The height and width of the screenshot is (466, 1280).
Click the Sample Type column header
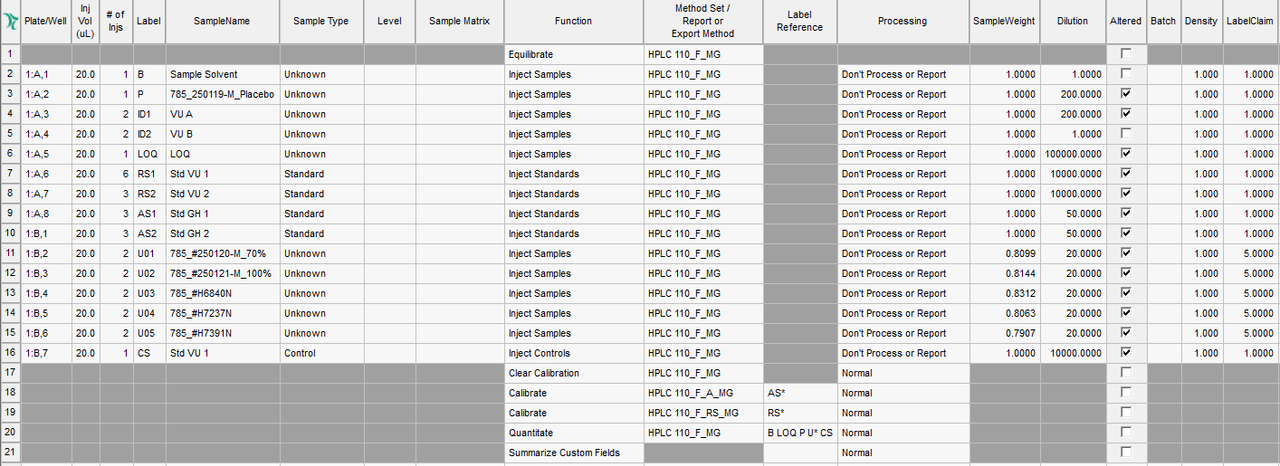pyautogui.click(x=322, y=21)
